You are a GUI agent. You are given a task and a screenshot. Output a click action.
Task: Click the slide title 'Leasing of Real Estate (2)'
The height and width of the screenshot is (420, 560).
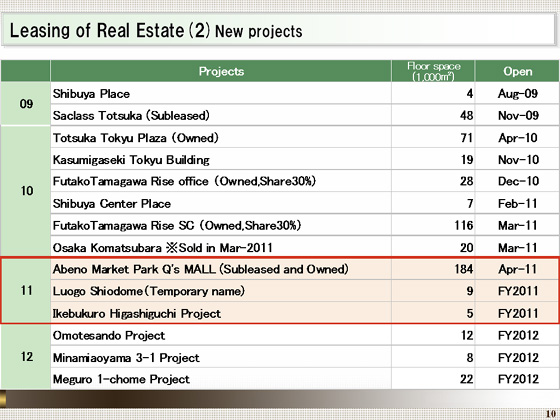pyautogui.click(x=110, y=30)
